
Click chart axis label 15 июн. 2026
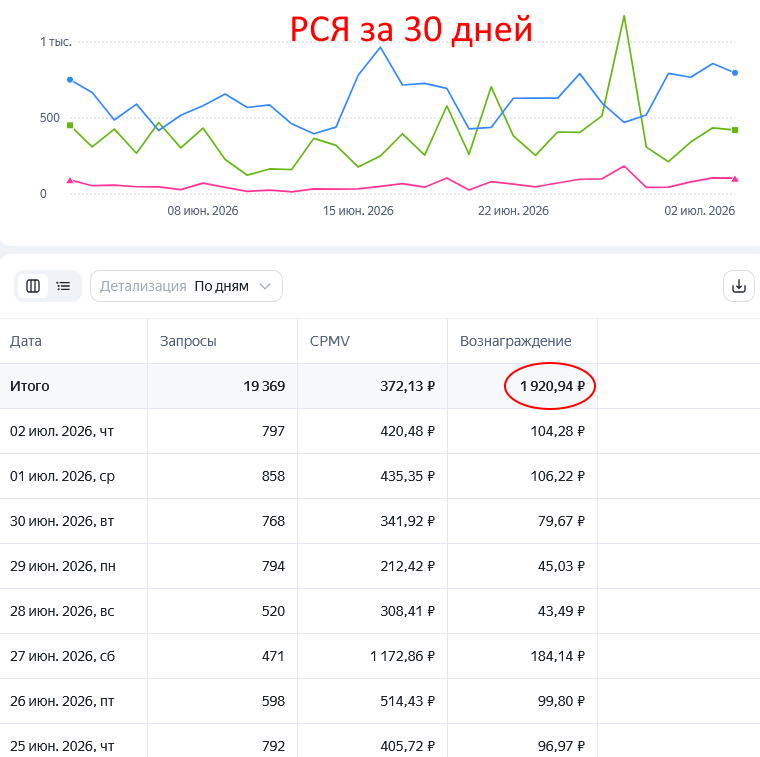pyautogui.click(x=358, y=211)
